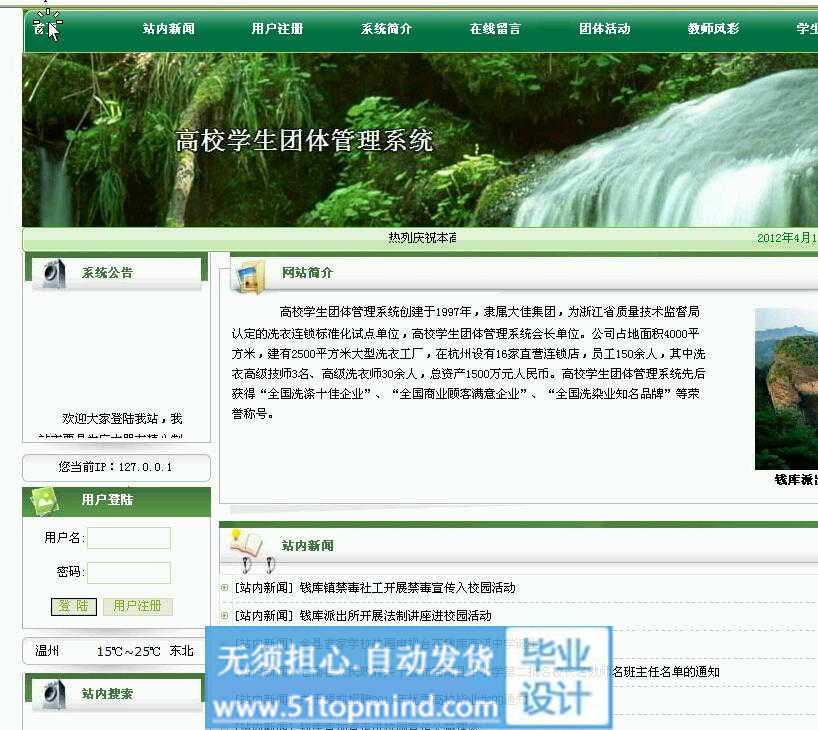
Task: Go to the 系统简介 navigation menu item
Action: coord(386,29)
